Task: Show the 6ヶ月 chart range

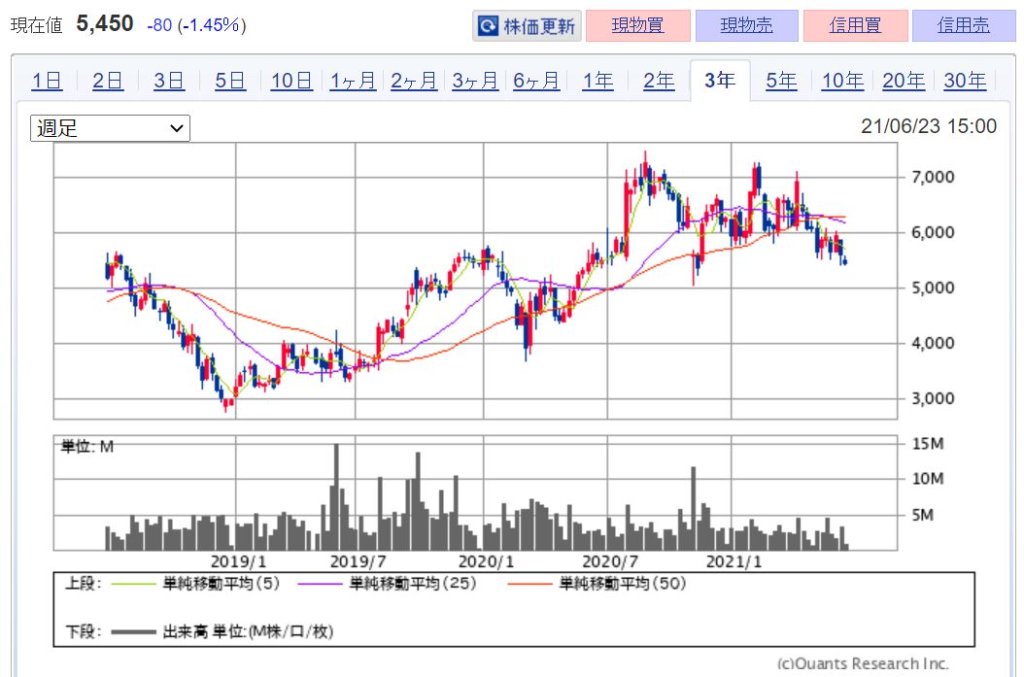Action: [x=536, y=80]
